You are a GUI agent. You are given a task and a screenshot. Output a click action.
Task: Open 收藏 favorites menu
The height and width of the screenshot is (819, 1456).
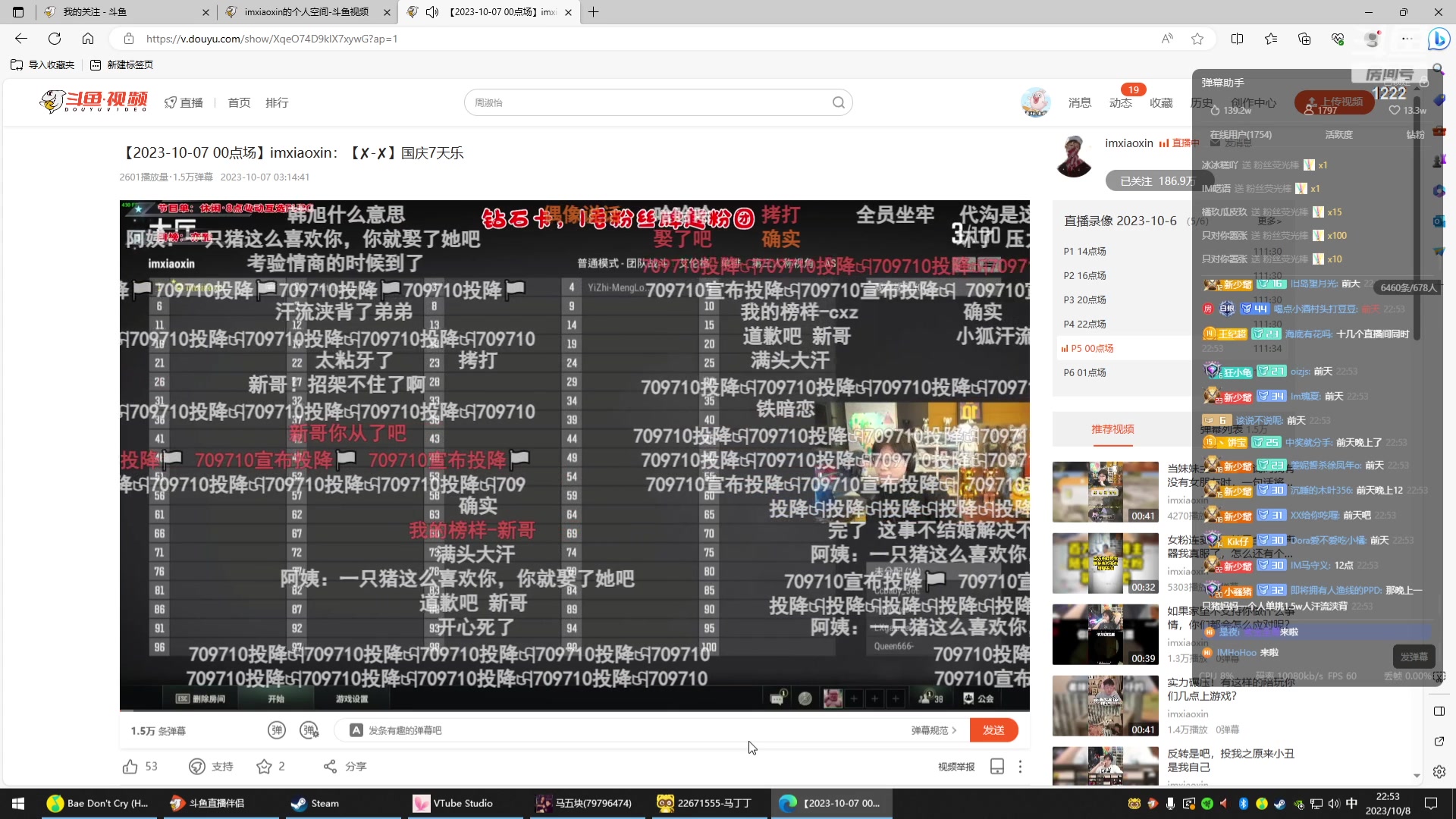click(x=1161, y=102)
